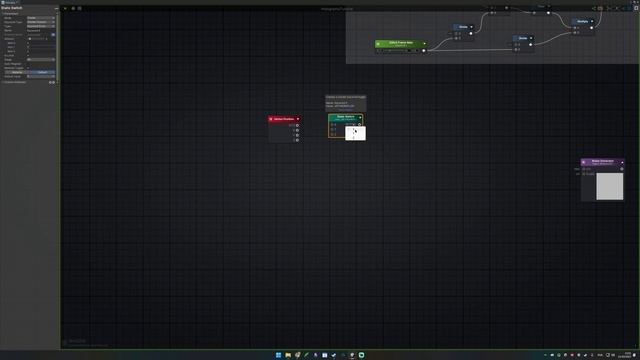
Task: Open the Shader Feature dropdown
Action: 41,22
